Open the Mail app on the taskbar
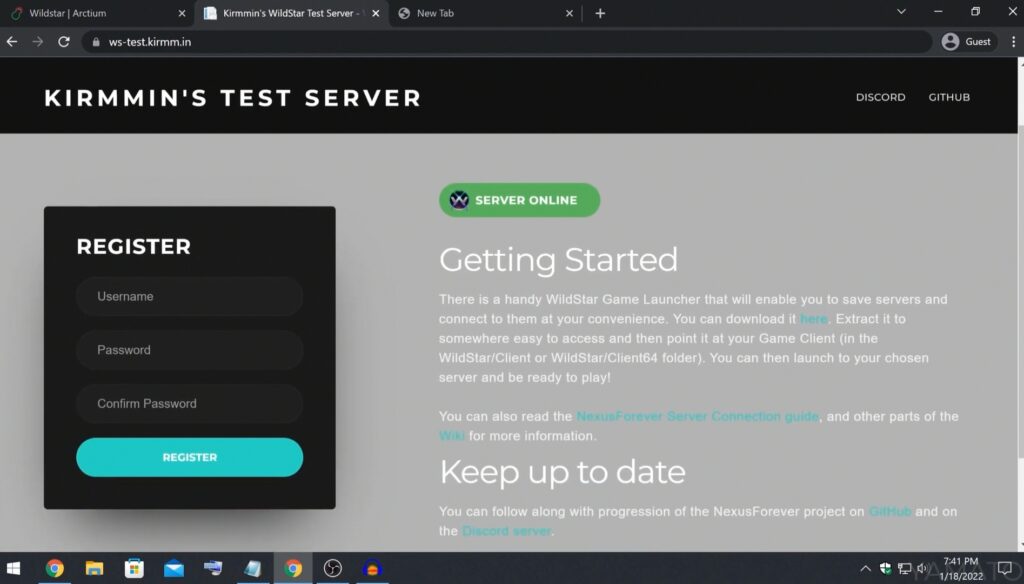 pos(174,568)
